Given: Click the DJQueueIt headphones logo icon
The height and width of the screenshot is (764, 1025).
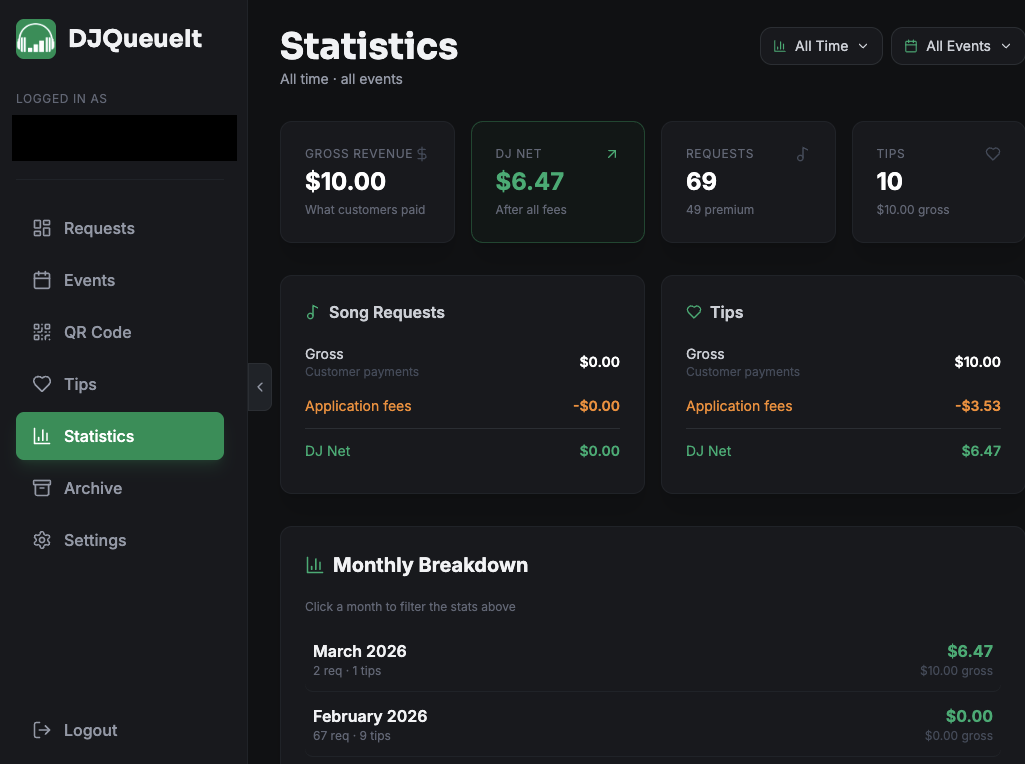Looking at the screenshot, I should point(36,39).
